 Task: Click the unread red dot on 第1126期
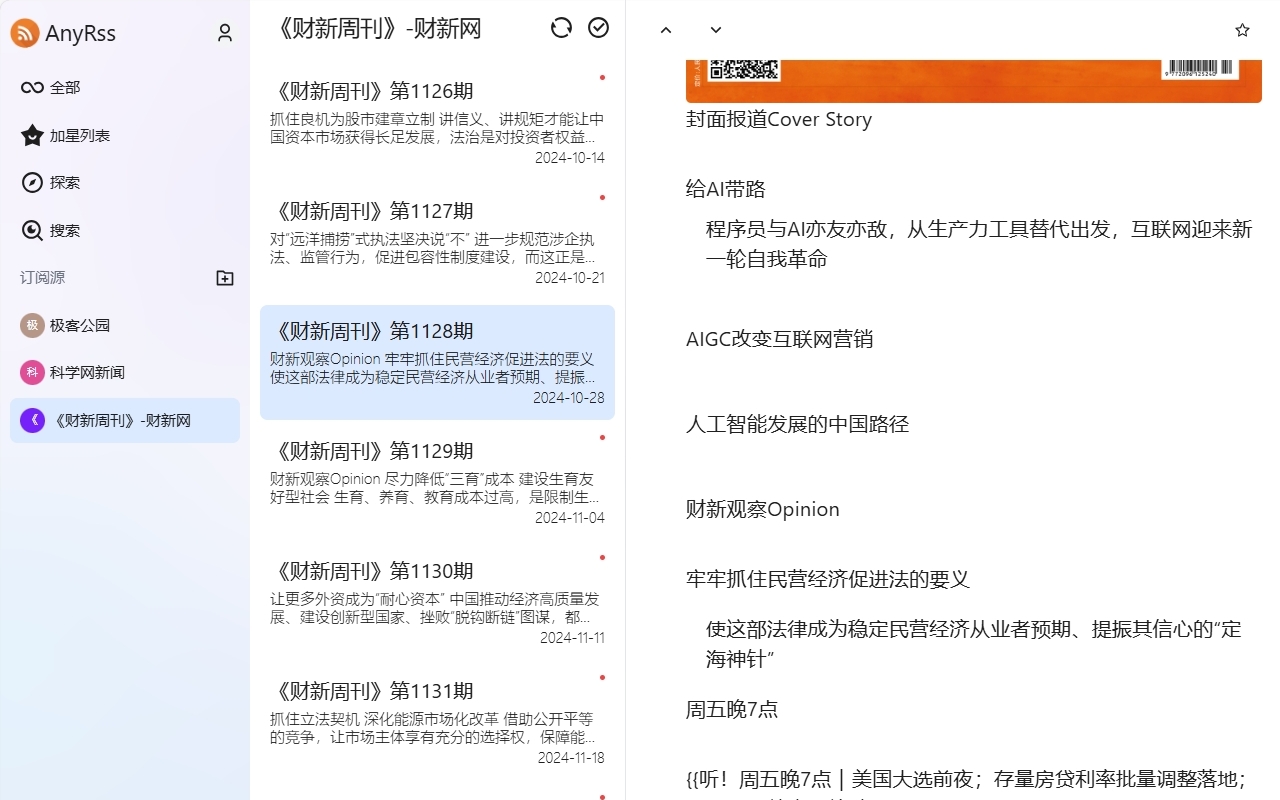[602, 77]
